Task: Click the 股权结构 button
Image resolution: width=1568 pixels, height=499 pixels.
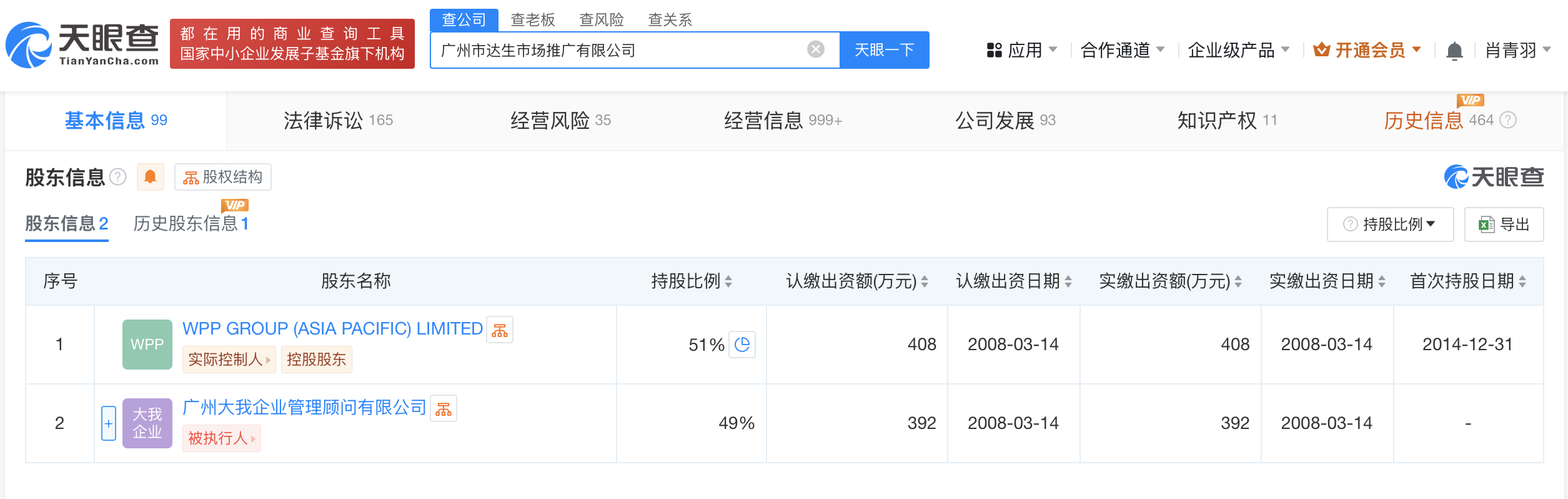Action: [x=223, y=177]
